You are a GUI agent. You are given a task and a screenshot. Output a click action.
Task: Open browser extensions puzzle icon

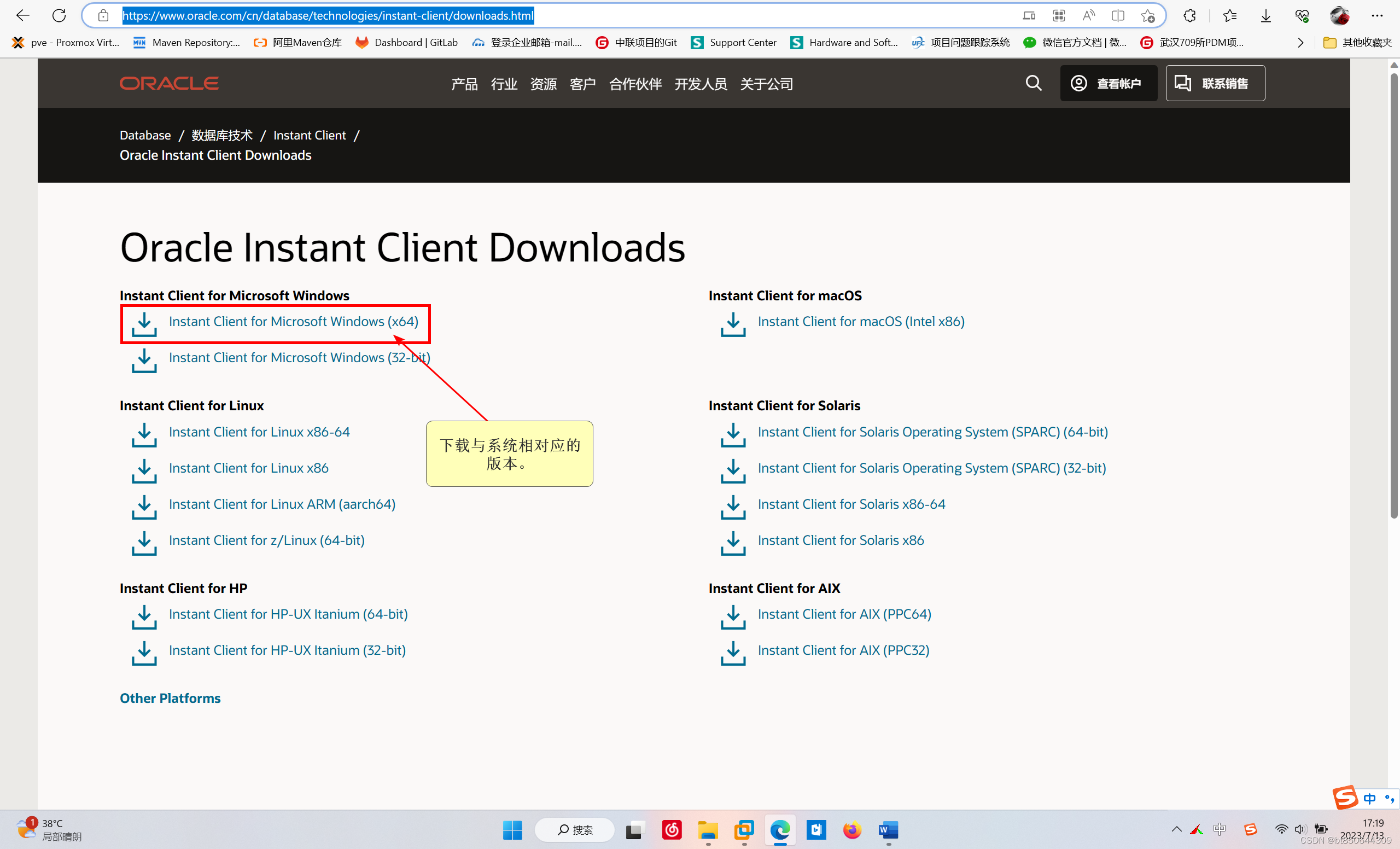click(x=1189, y=15)
